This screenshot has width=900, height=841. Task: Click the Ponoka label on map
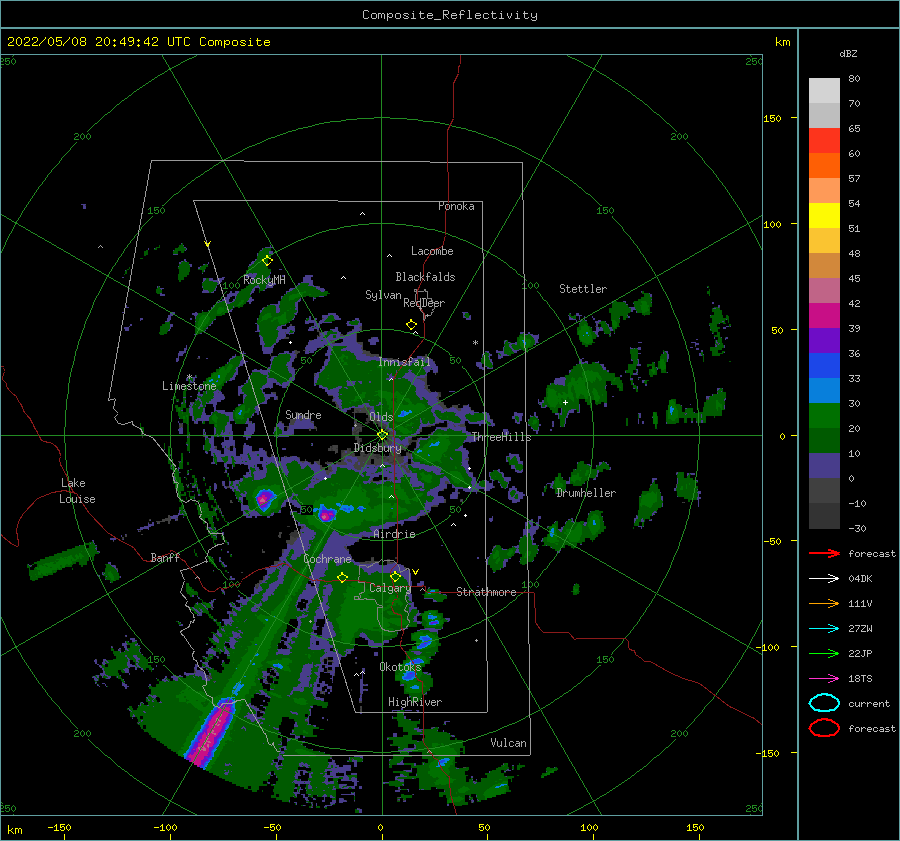[456, 206]
